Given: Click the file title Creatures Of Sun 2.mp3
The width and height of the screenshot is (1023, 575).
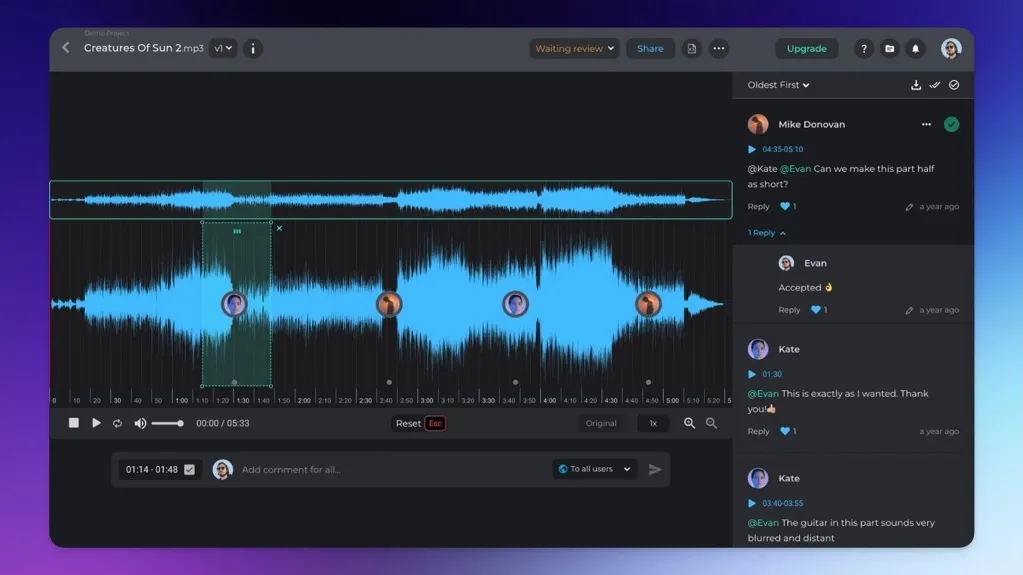Looking at the screenshot, I should point(144,48).
